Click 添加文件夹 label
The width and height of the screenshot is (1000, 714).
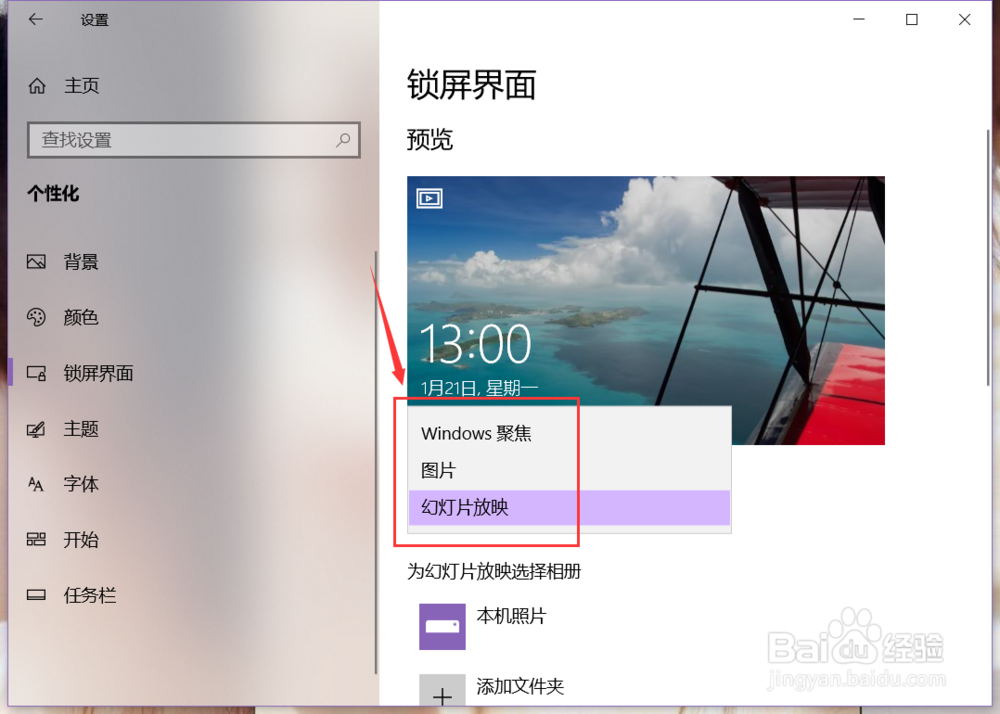pyautogui.click(x=520, y=687)
